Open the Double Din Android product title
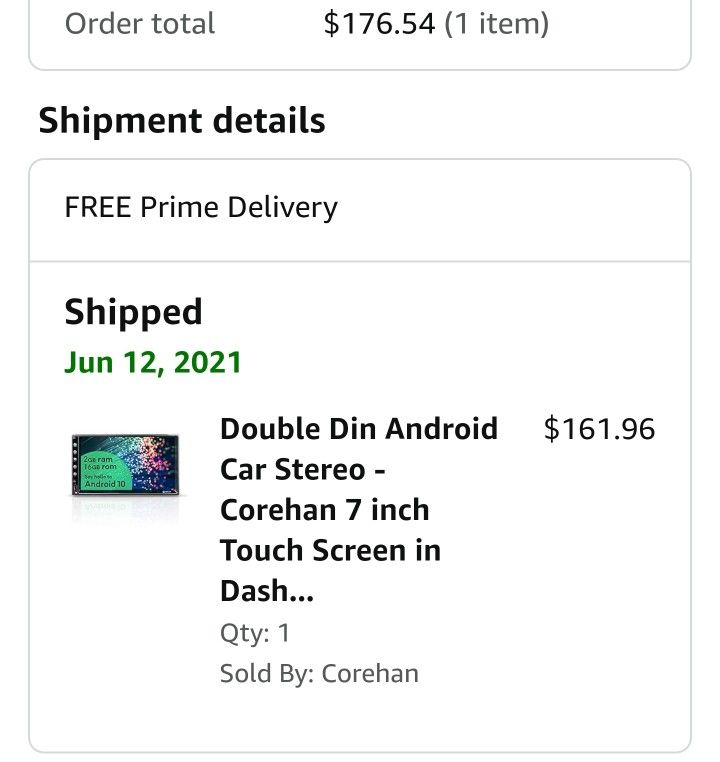Viewport: 720px width, 762px height. click(358, 429)
